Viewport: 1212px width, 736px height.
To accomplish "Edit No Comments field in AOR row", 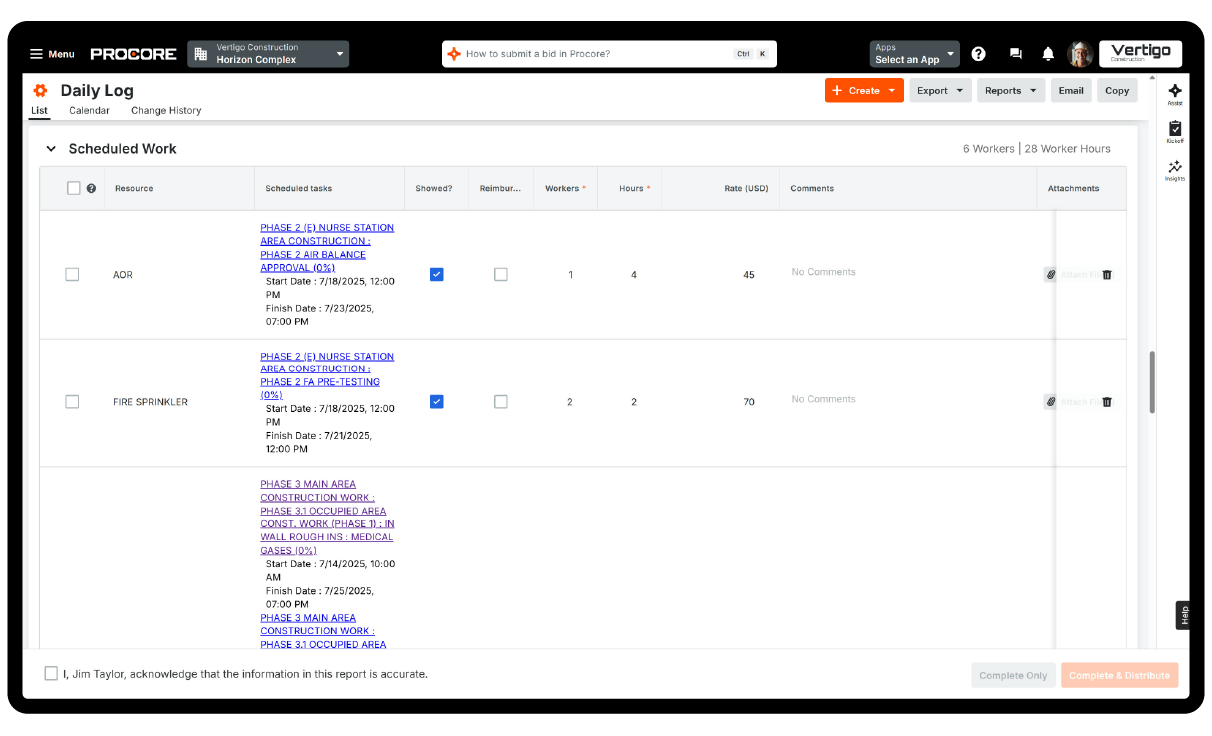I will coord(823,272).
